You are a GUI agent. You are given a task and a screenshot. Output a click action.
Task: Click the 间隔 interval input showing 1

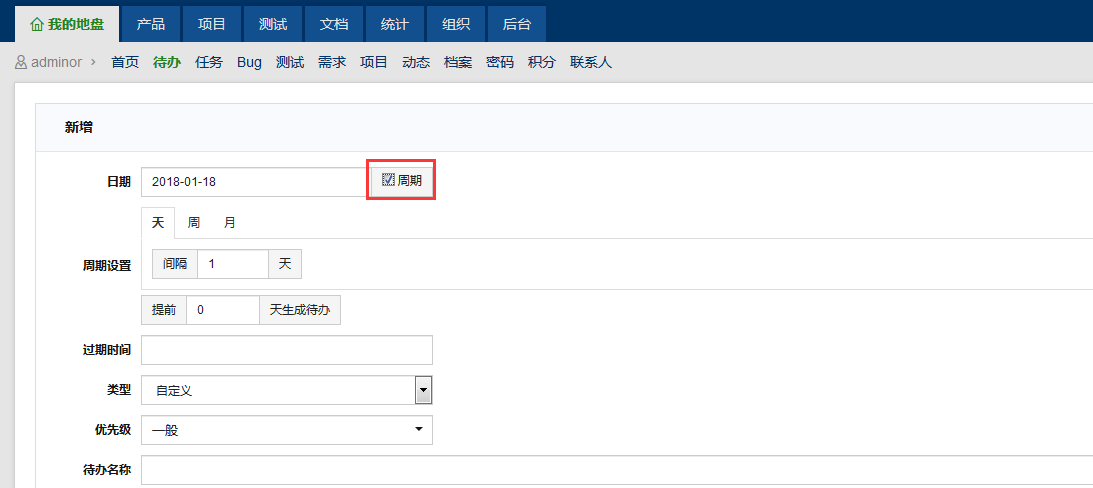[x=233, y=264]
